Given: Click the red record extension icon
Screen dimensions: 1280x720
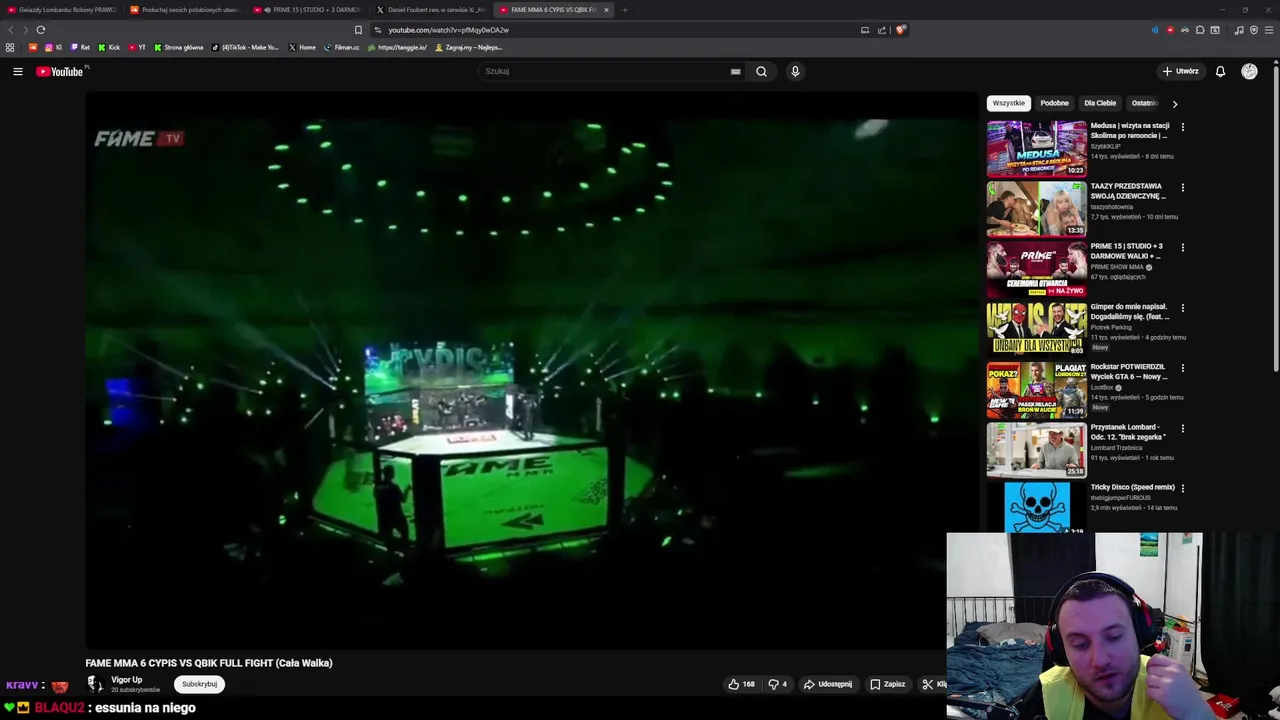Looking at the screenshot, I should coord(1170,30).
